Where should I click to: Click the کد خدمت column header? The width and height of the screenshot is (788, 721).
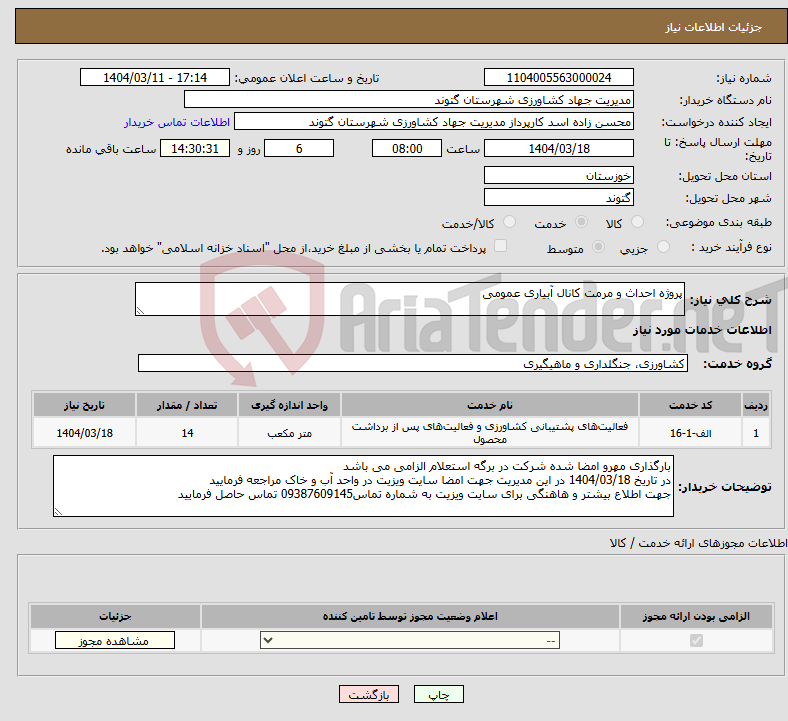point(691,405)
